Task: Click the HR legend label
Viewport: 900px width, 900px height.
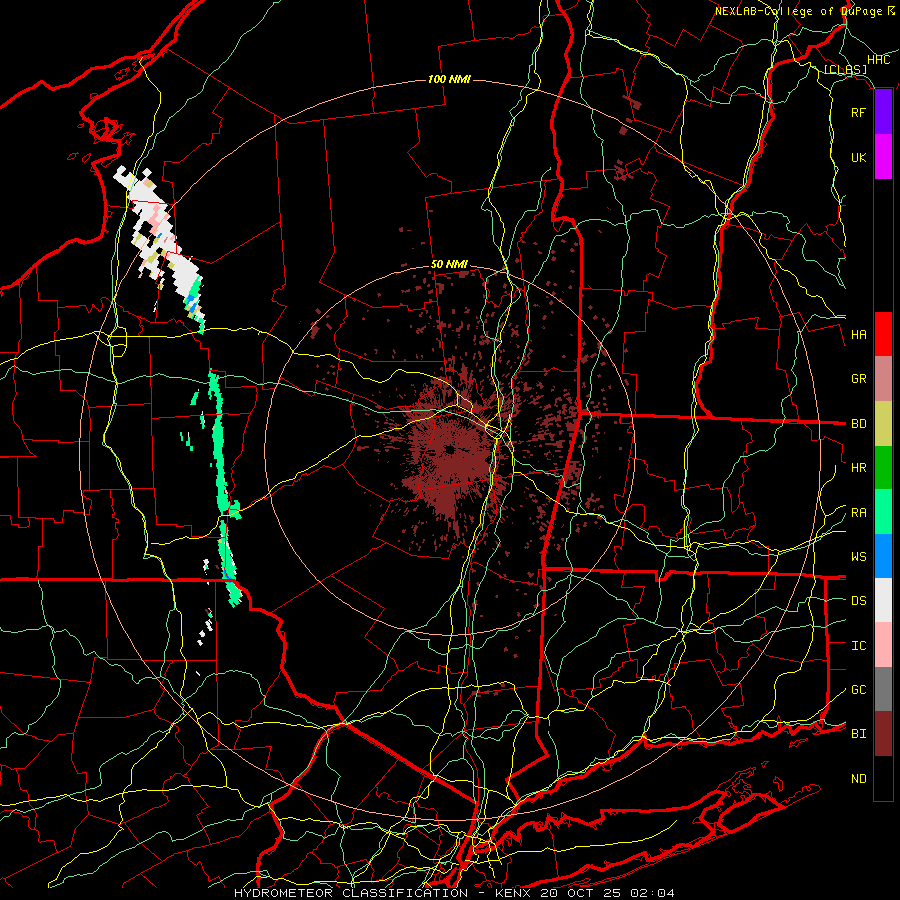Action: (x=858, y=468)
